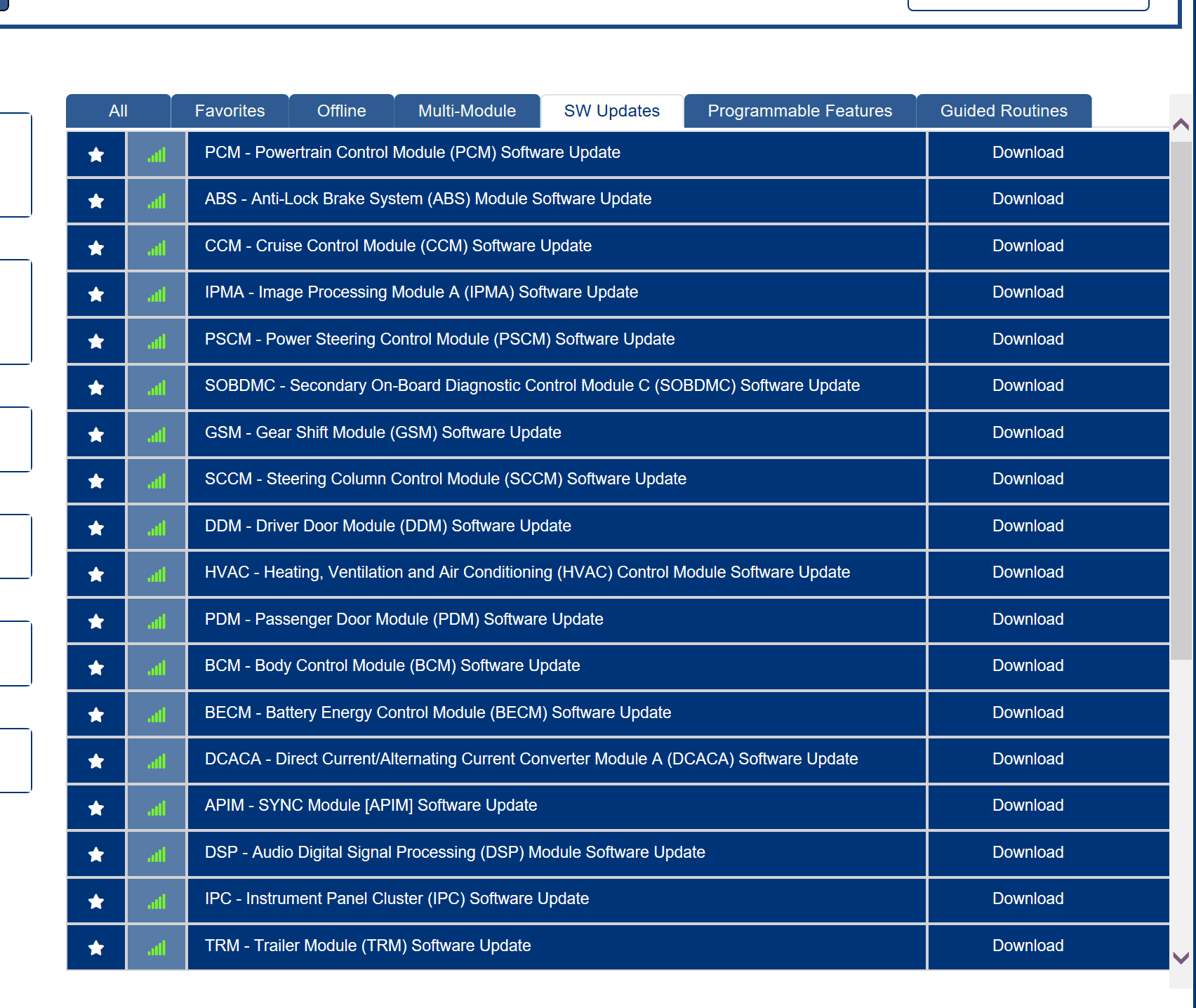The width and height of the screenshot is (1196, 1008).
Task: Click signal strength icon for CCM row
Action: (x=157, y=248)
